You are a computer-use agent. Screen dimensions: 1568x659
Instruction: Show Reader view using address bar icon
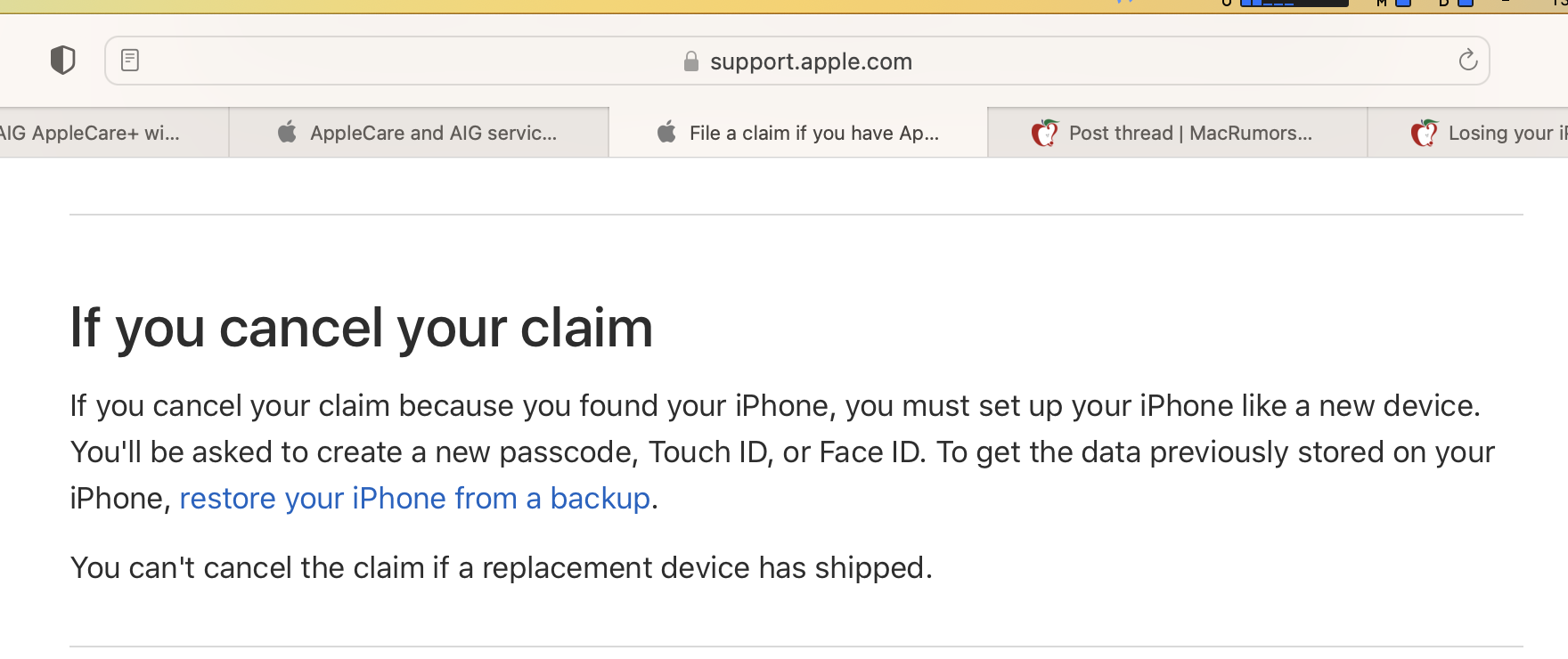pos(130,61)
